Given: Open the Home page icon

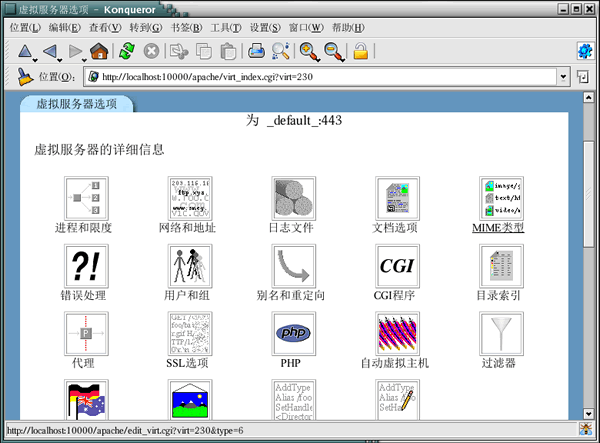Looking at the screenshot, I should click(x=99, y=51).
